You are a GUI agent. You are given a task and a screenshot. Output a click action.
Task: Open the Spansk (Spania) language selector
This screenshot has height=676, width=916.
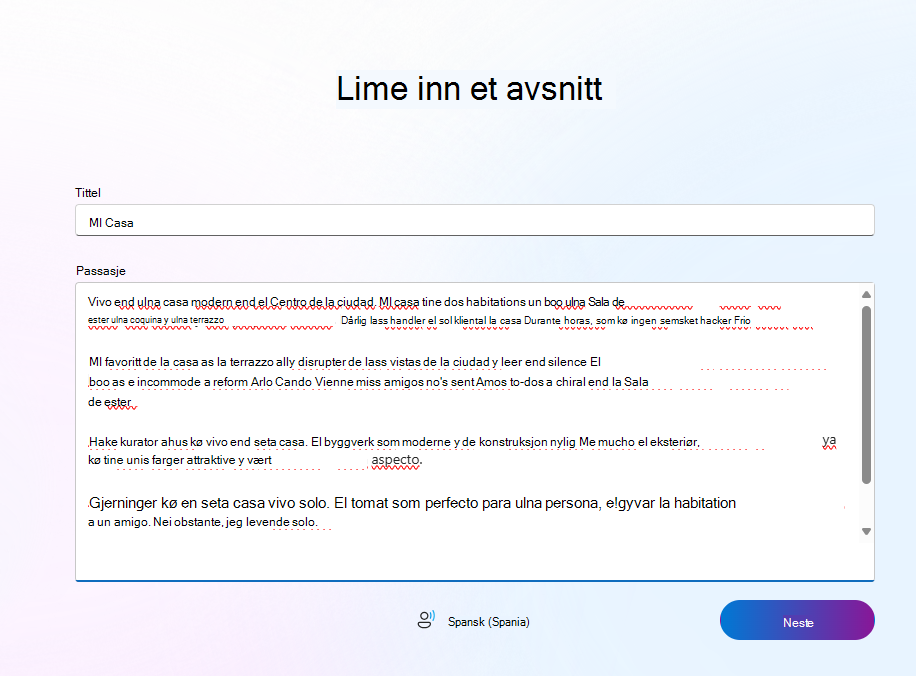point(488,622)
